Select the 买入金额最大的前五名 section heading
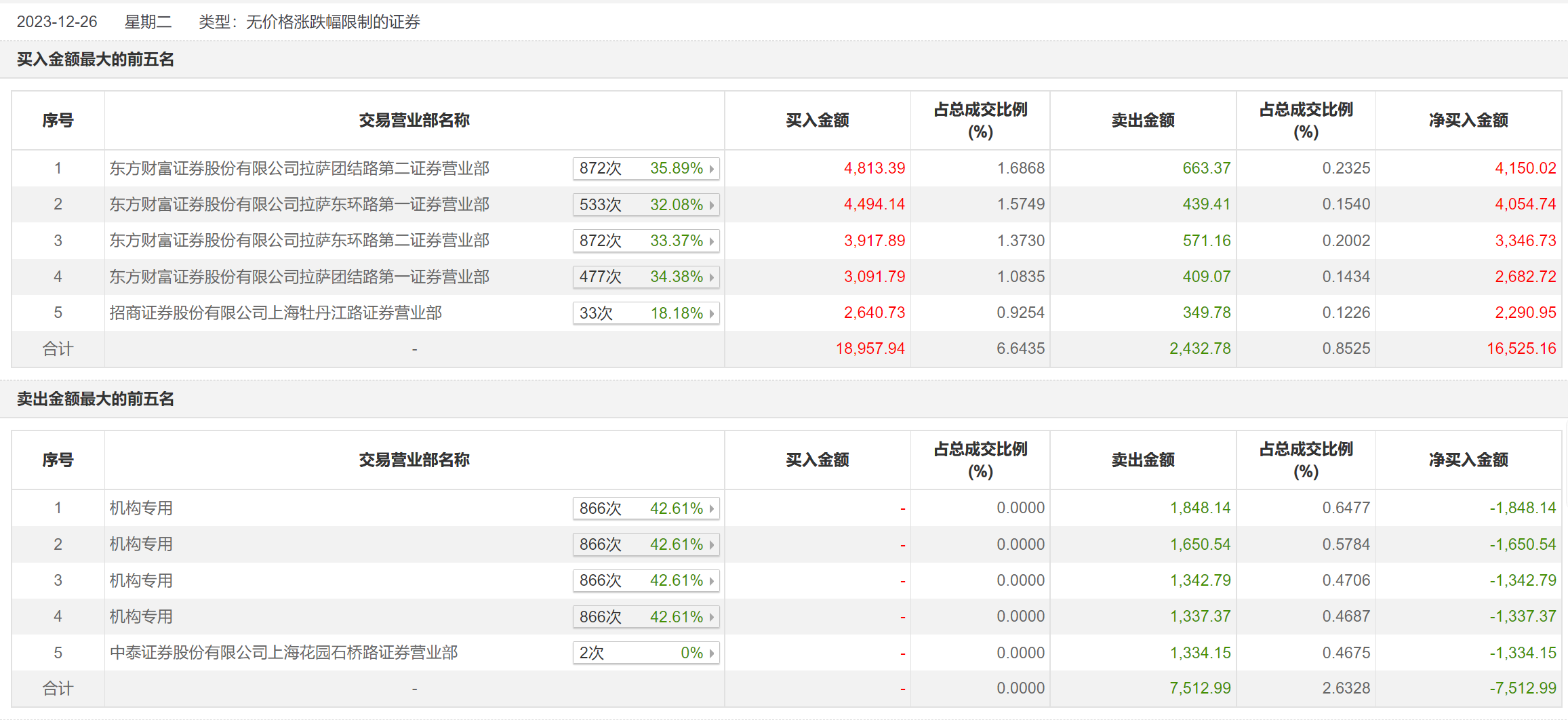1568x722 pixels. click(x=96, y=60)
